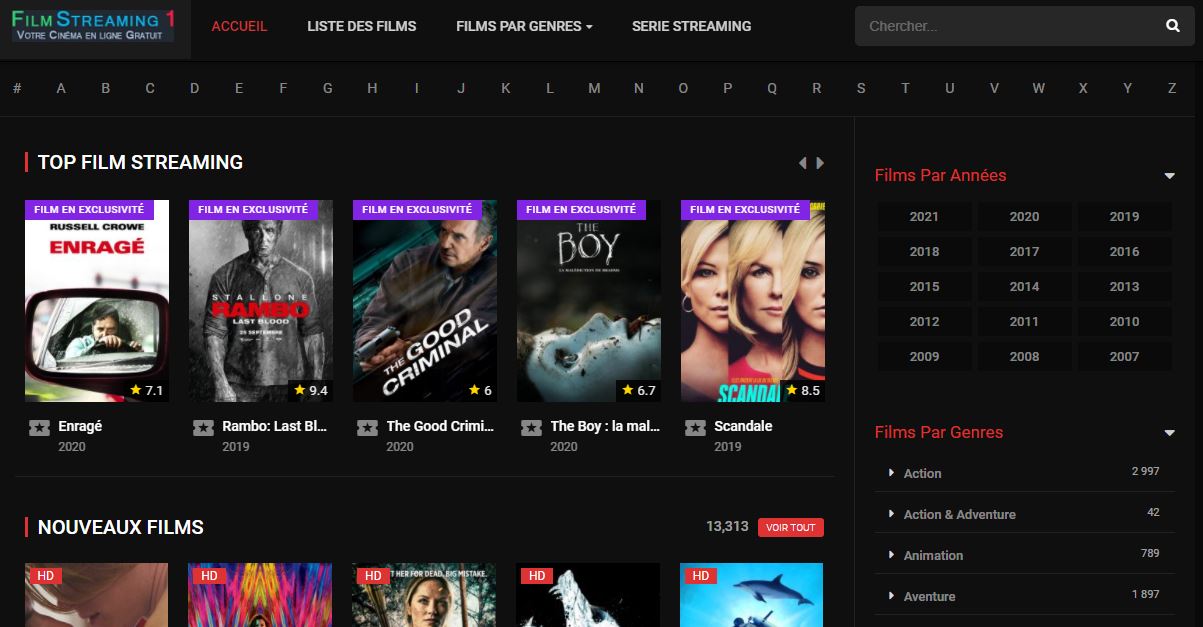Open the Films Par Genres dropdown menu

[x=524, y=26]
